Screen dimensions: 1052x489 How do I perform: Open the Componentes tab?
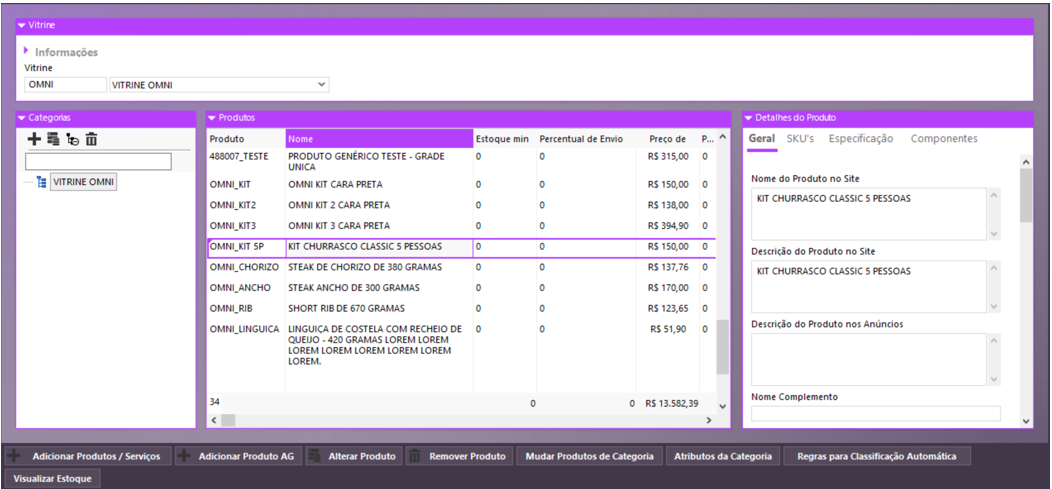tap(944, 139)
